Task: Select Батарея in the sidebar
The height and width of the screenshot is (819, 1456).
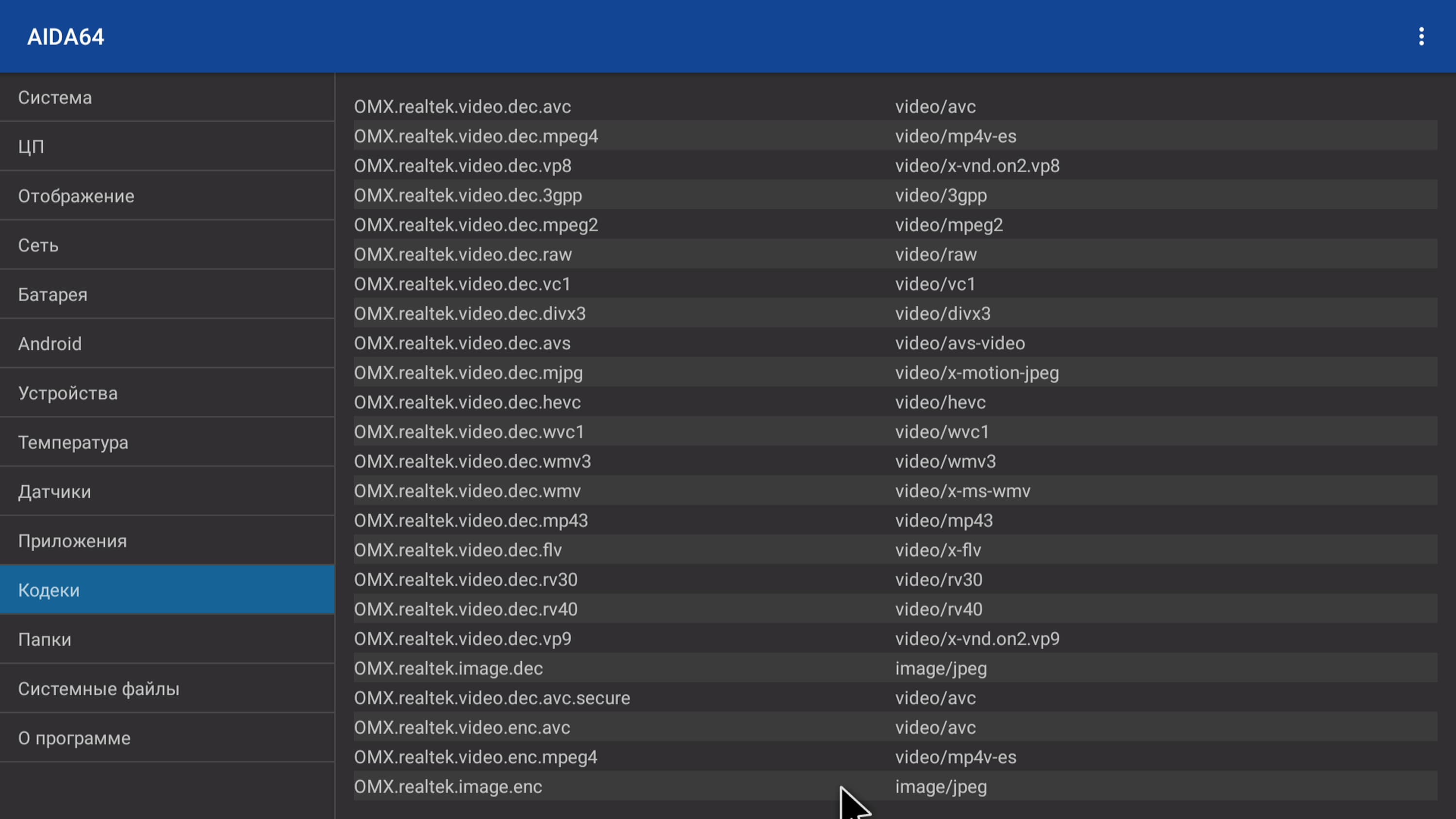Action: click(x=167, y=294)
